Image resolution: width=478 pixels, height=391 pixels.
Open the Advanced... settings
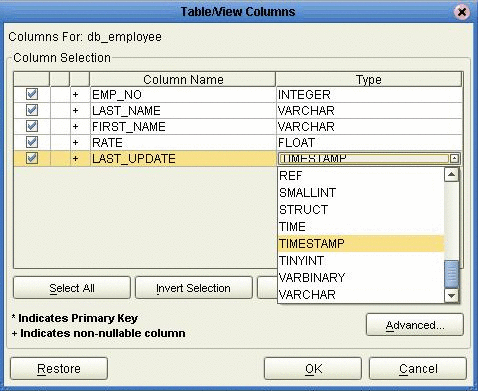coord(415,325)
